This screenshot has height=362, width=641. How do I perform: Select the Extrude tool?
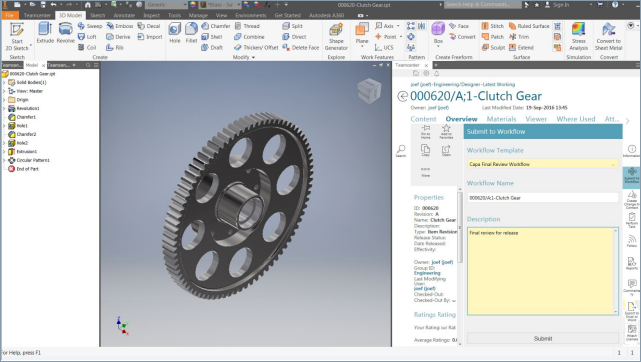coord(45,33)
